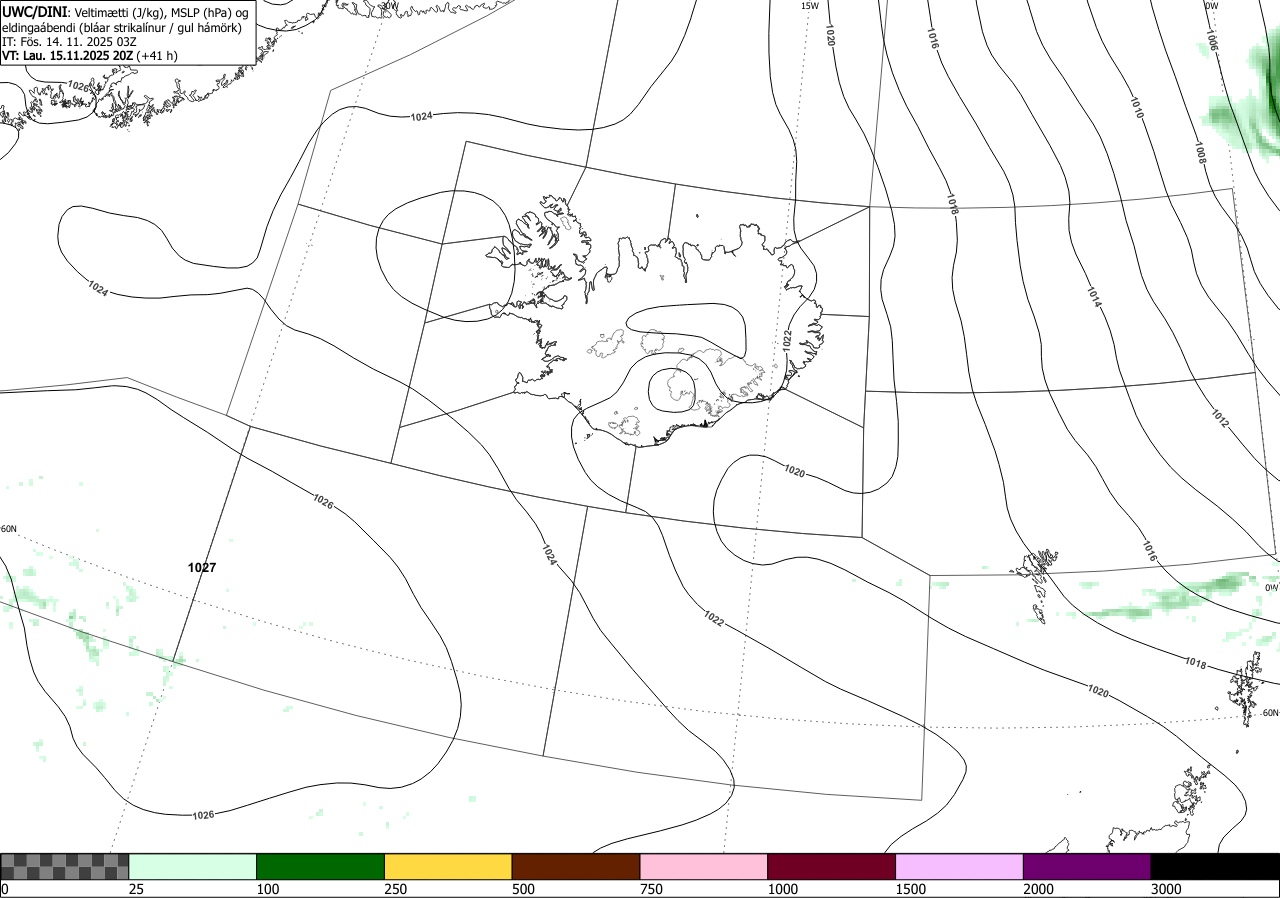Click the 'VT: Lau. 15.11.2025 20Z (+41 h)' line
Viewport: 1280px width, 898px height.
(x=90, y=56)
